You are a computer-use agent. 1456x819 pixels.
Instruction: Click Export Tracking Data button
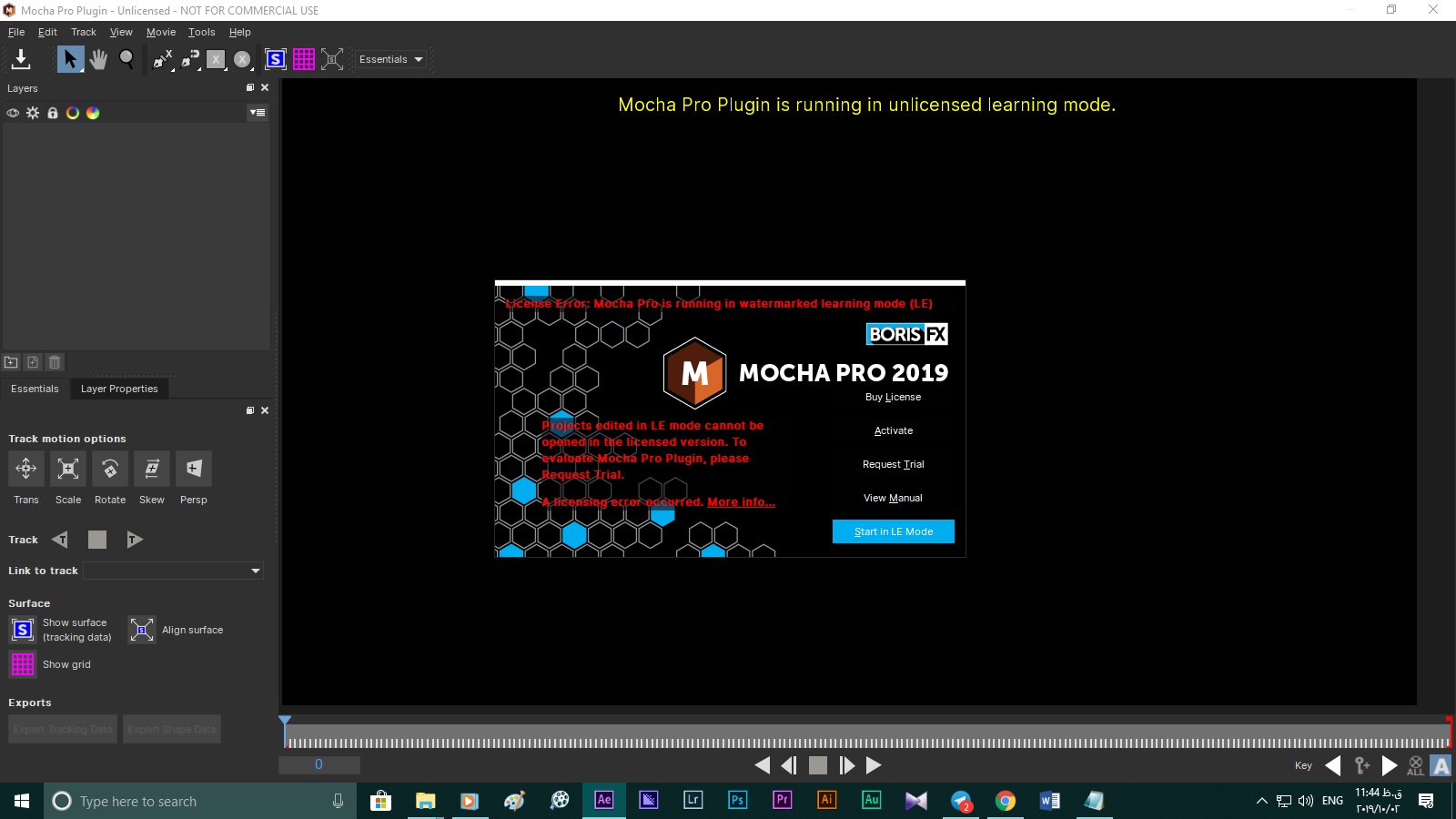coord(63,729)
